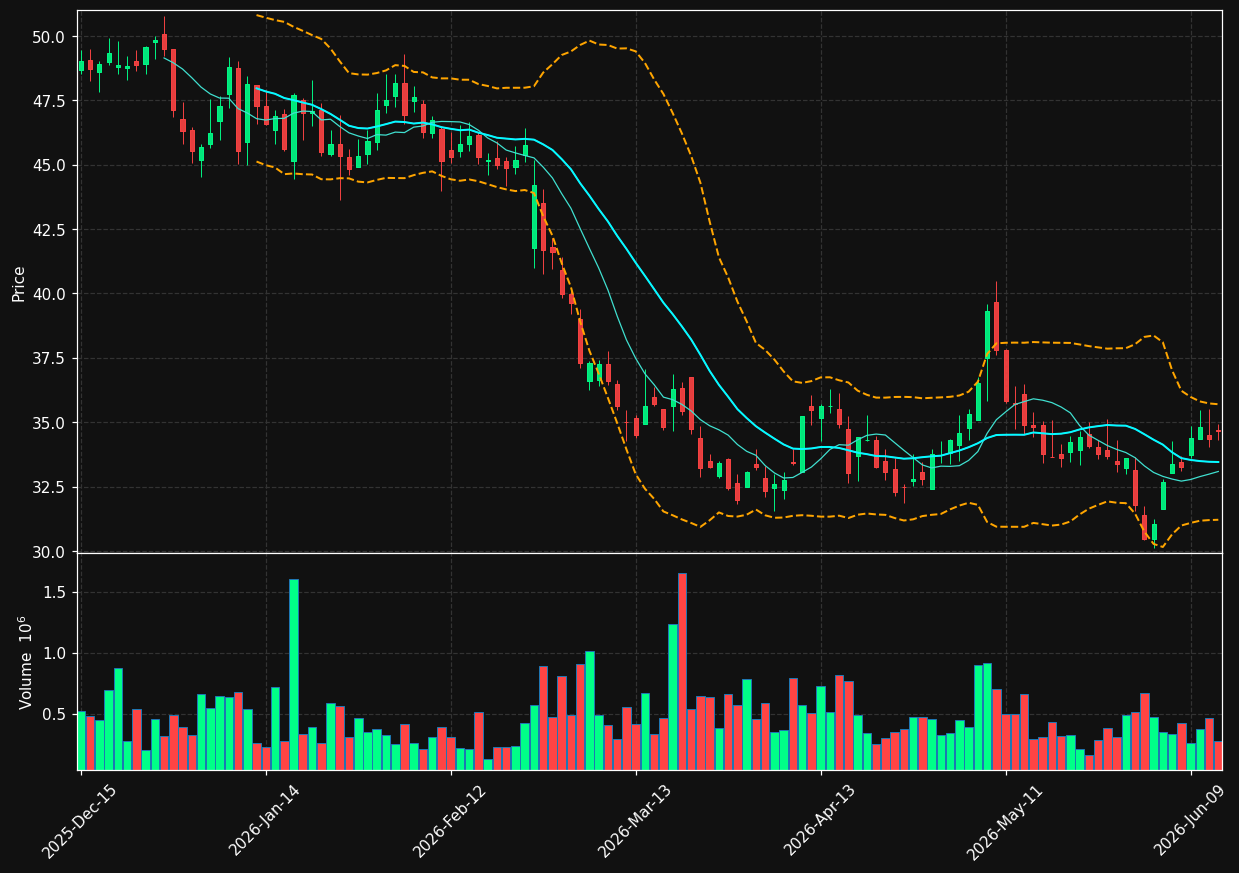Screen dimensions: 1239x873
Task: Click the 2026-Apr-13 date label
Action: [x=819, y=822]
